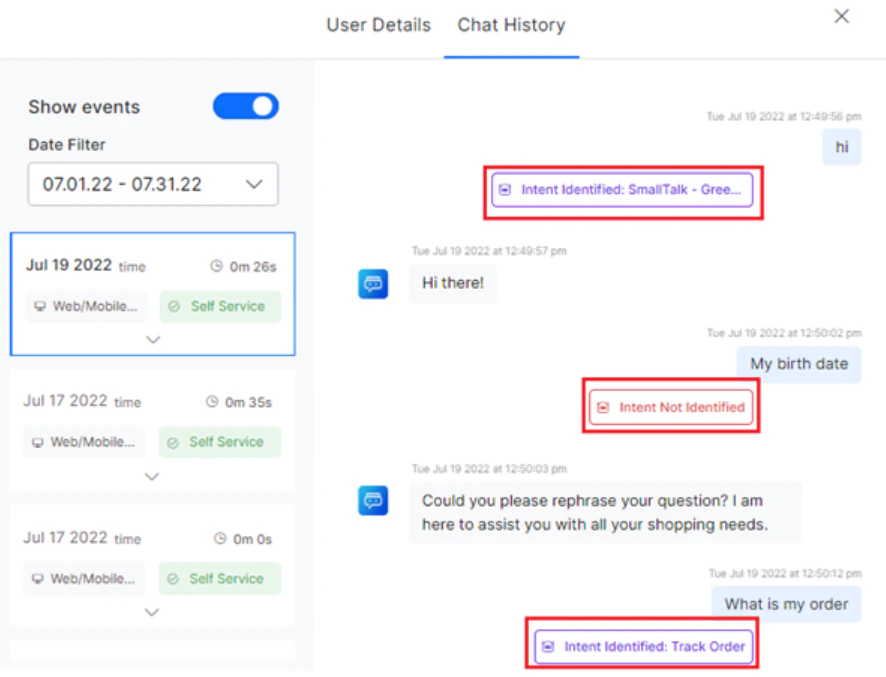Expand the 0m 35s Jul 17 session card
Viewport: 886px width, 677px height.
[x=151, y=476]
